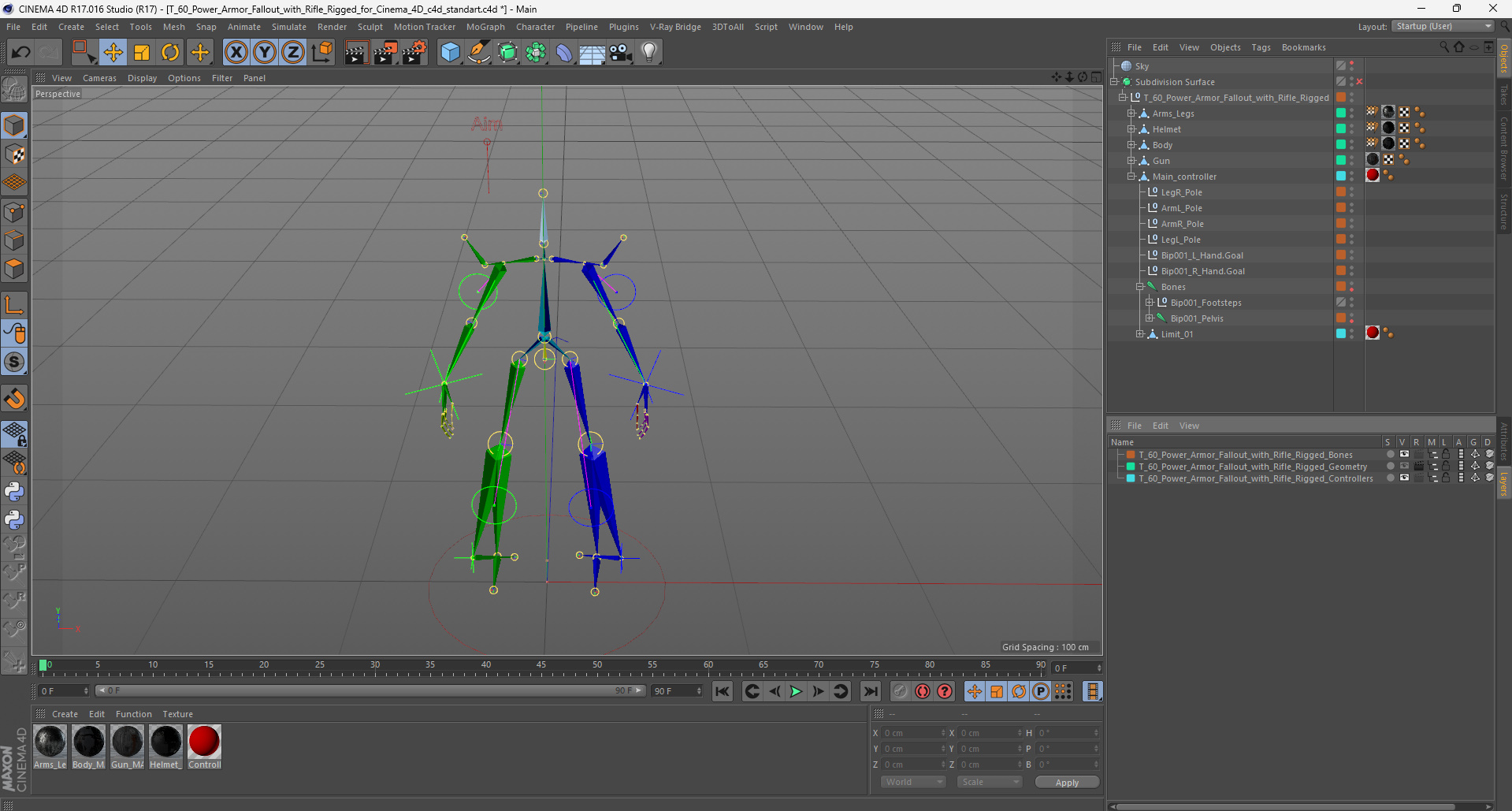Image resolution: width=1512 pixels, height=811 pixels.
Task: Click Go to Start of timeline
Action: [x=722, y=691]
